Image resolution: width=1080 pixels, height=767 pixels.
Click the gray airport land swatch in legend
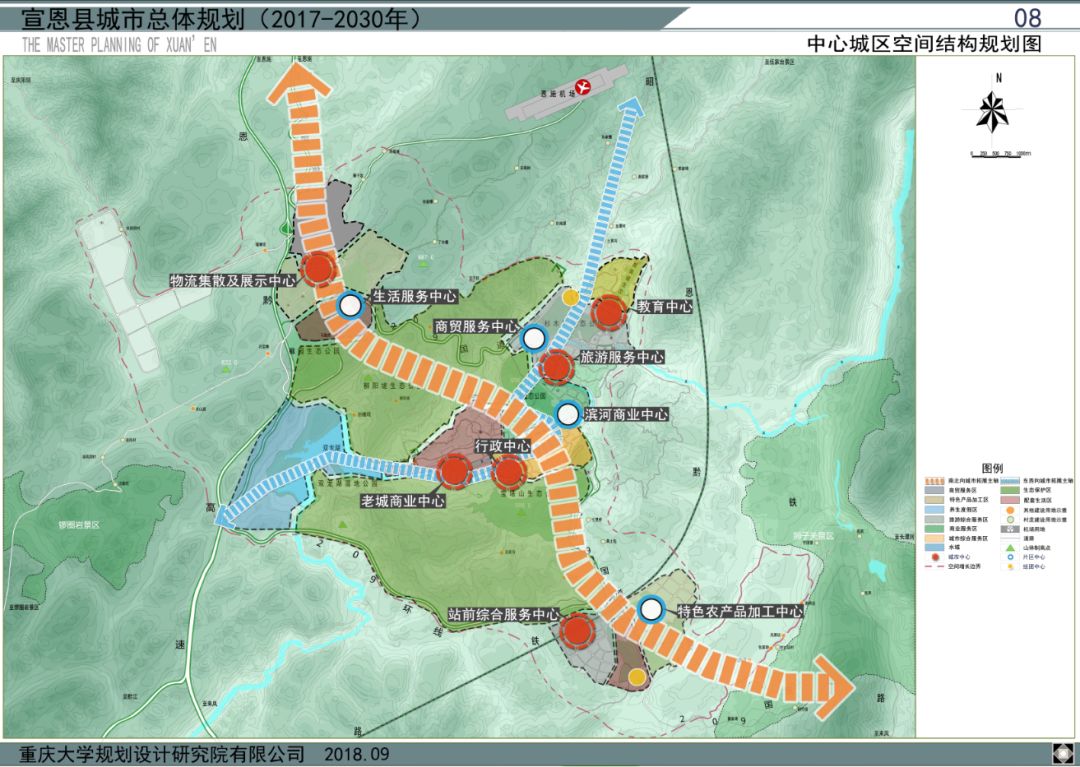(1010, 529)
